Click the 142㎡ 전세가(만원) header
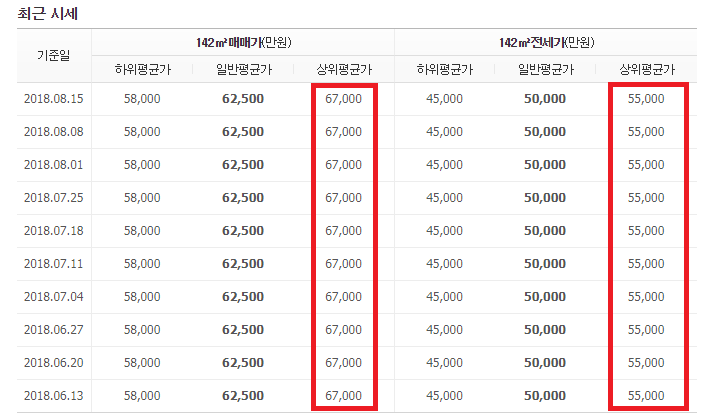The image size is (709, 415). tap(546, 42)
